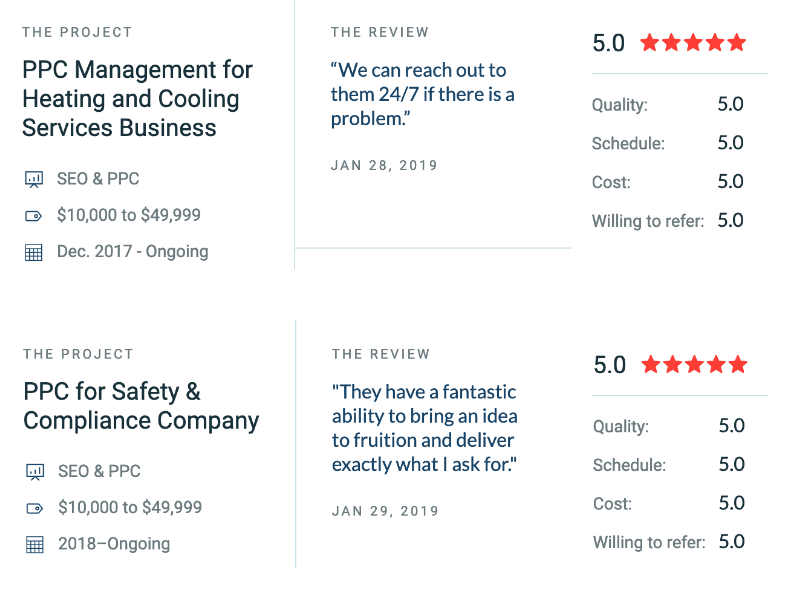Click the calendar icon next to Dec. 2017 - Ongoing
The width and height of the screenshot is (794, 598).
pos(34,252)
